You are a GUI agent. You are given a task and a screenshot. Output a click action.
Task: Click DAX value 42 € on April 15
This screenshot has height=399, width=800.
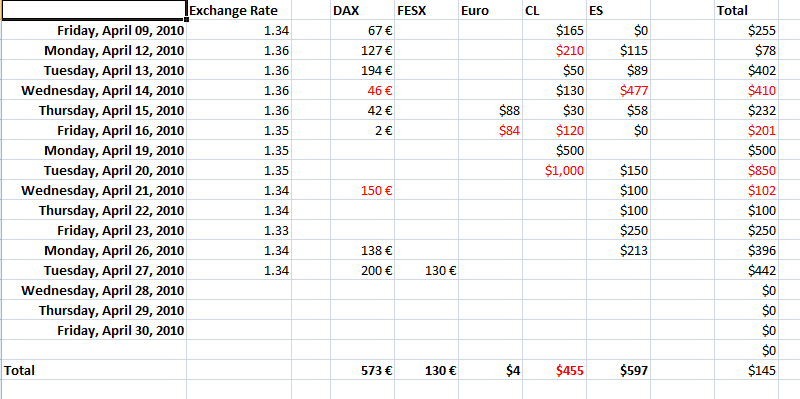click(362, 110)
